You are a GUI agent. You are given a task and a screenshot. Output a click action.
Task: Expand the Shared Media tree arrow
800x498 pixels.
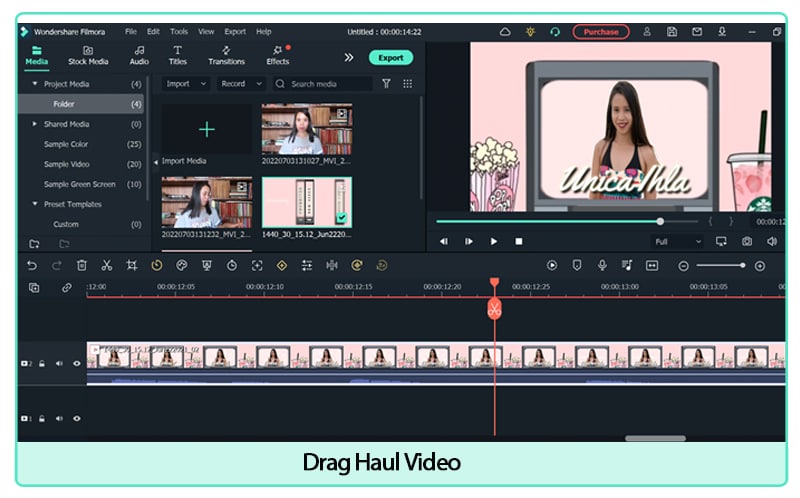[x=35, y=124]
